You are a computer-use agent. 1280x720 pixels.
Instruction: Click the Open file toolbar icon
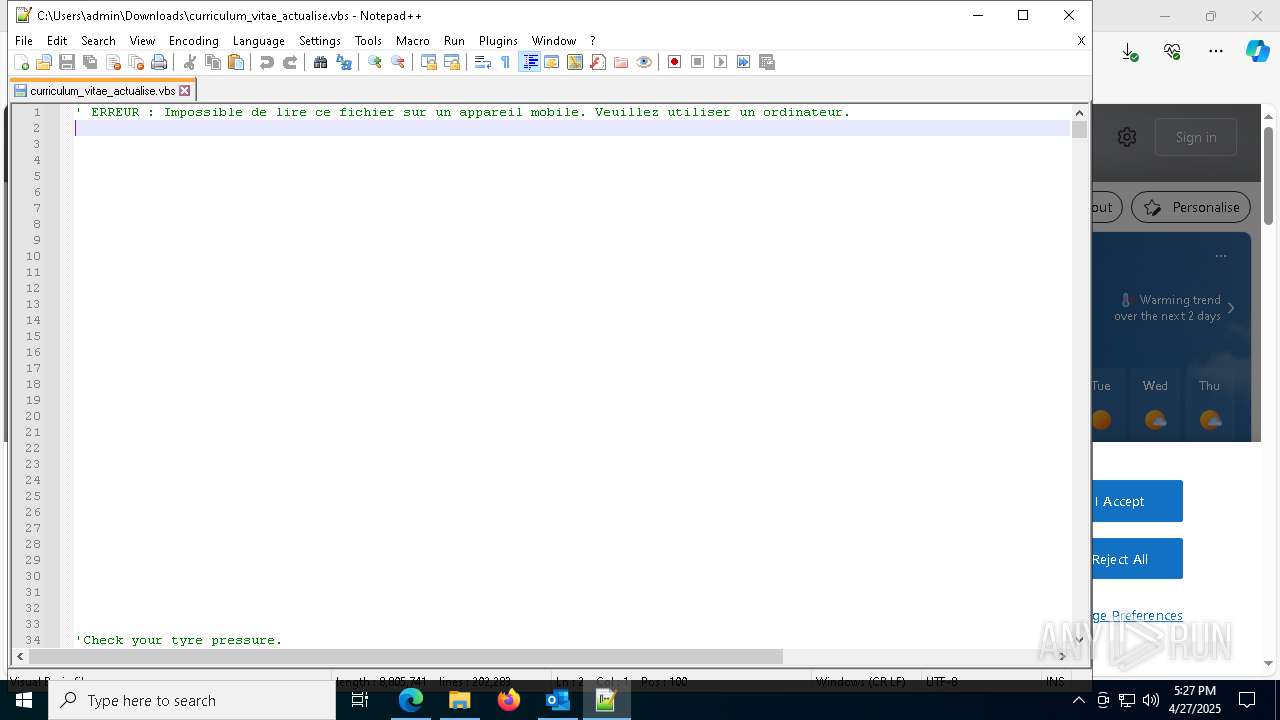click(44, 62)
